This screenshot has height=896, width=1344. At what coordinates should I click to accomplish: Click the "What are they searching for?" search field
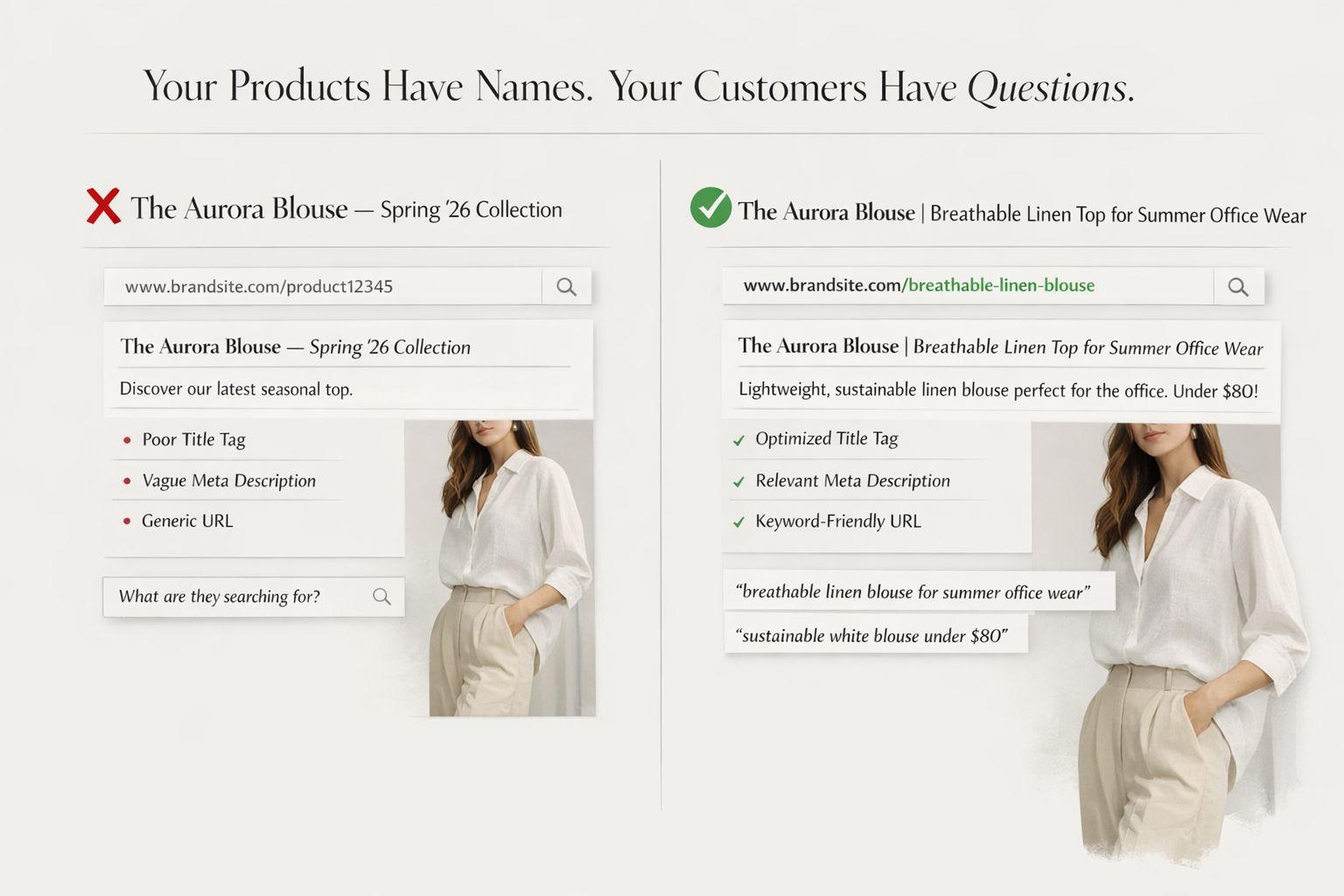254,597
